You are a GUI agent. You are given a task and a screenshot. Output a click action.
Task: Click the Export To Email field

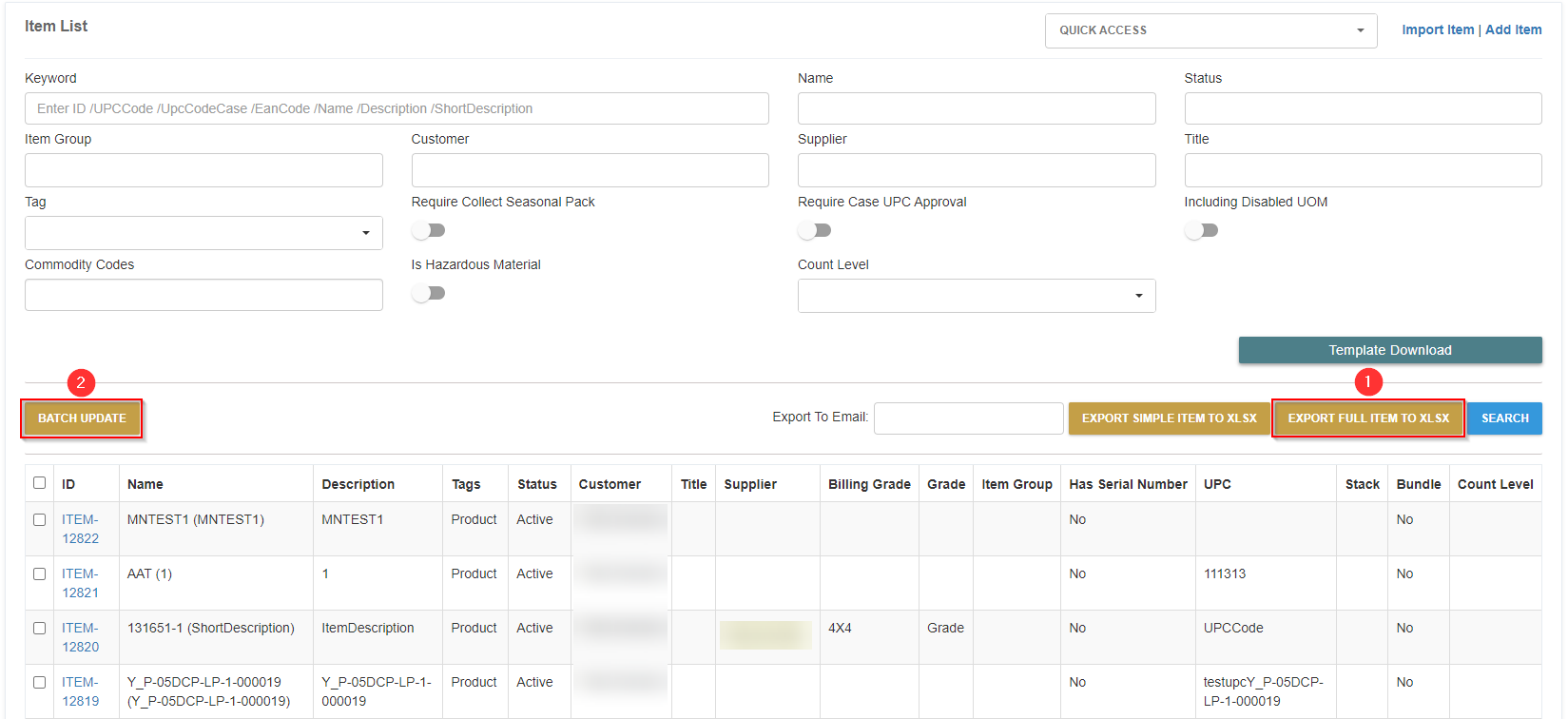click(968, 418)
